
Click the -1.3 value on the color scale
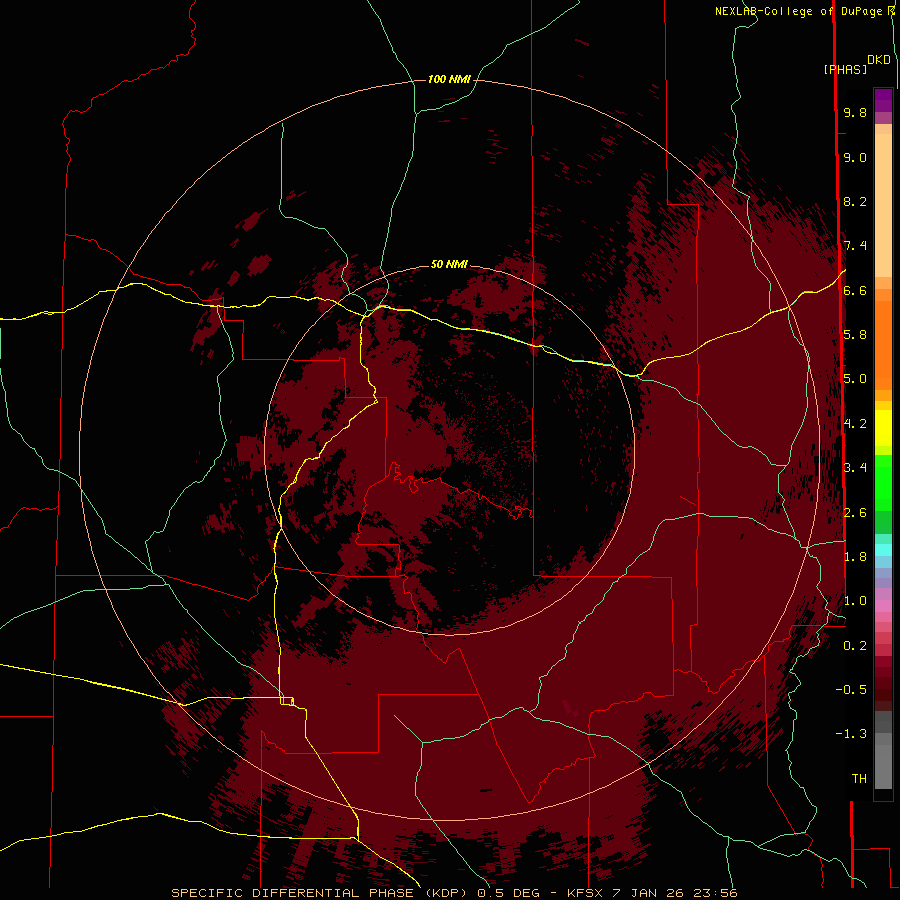point(851,734)
